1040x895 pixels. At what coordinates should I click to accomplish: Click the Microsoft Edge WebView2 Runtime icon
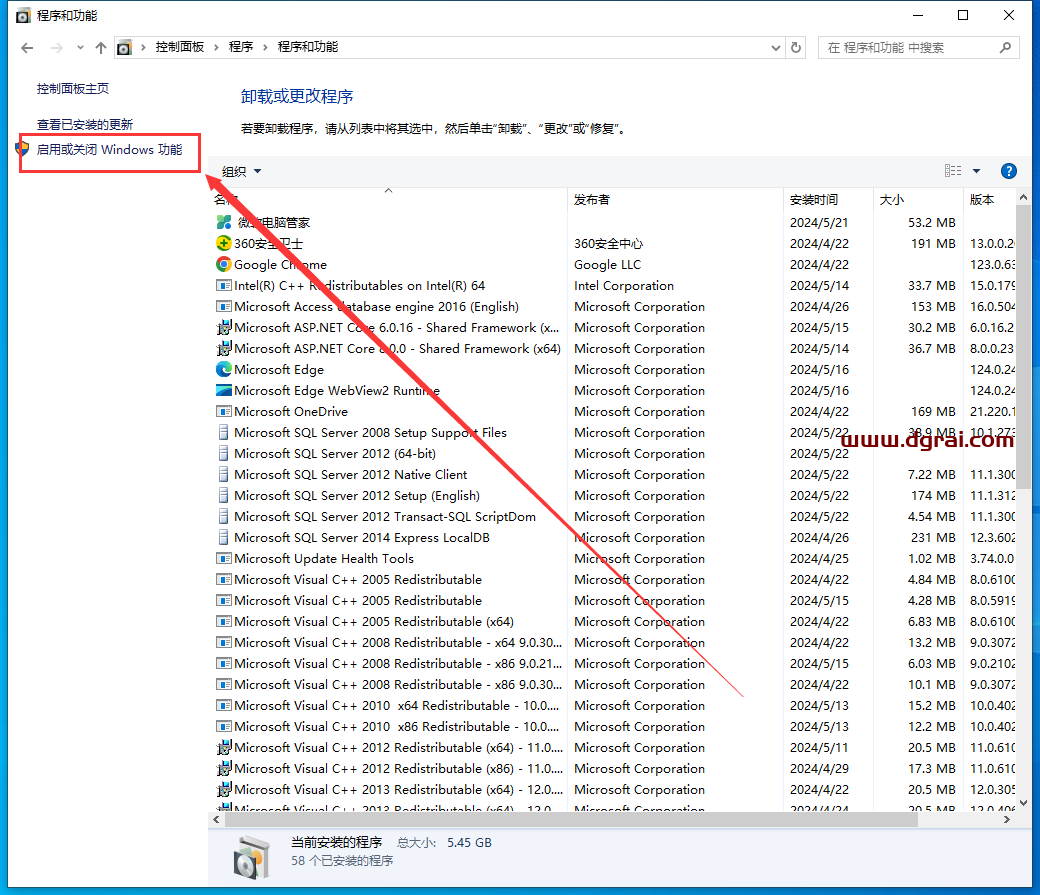tap(224, 391)
